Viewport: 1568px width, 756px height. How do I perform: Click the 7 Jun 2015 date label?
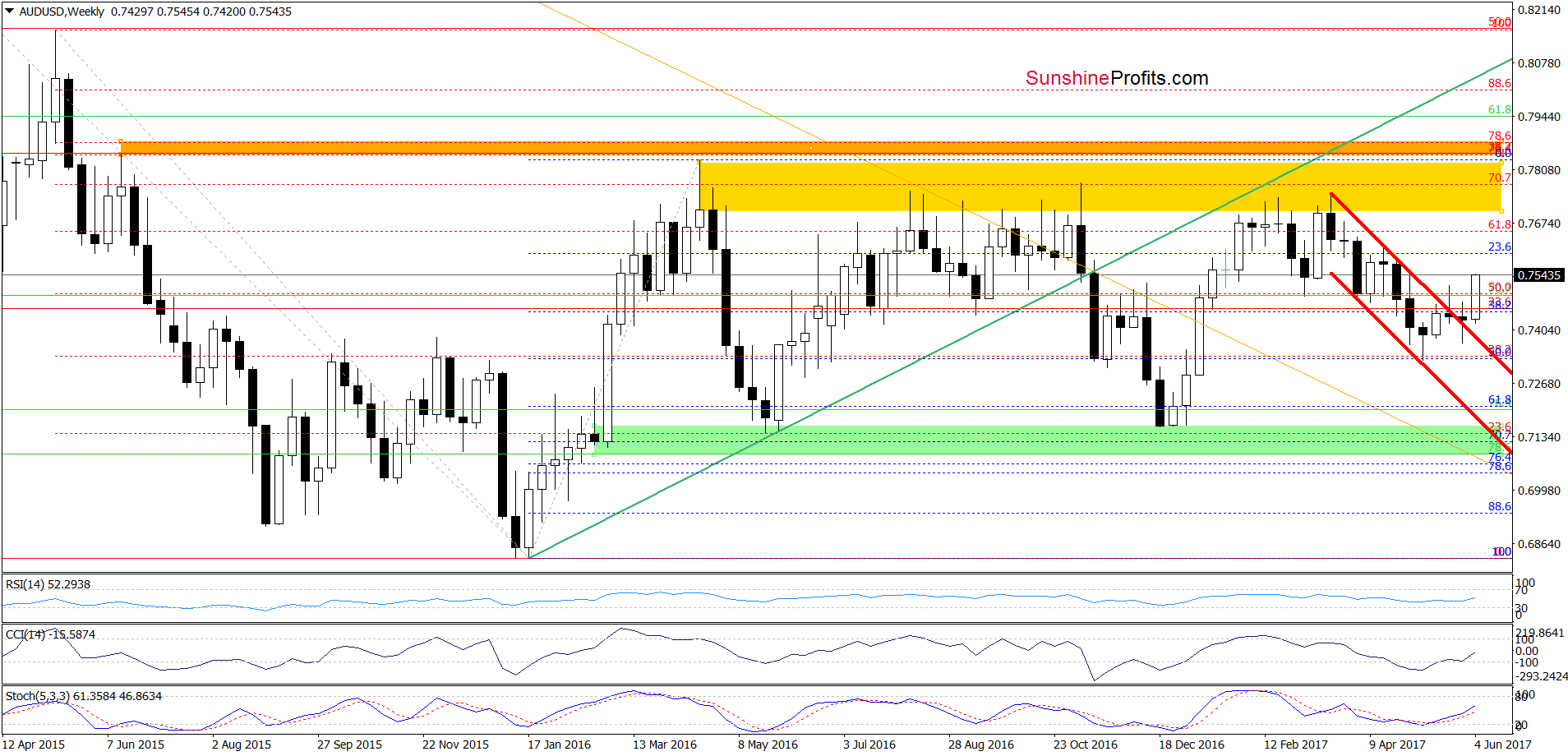(x=136, y=744)
